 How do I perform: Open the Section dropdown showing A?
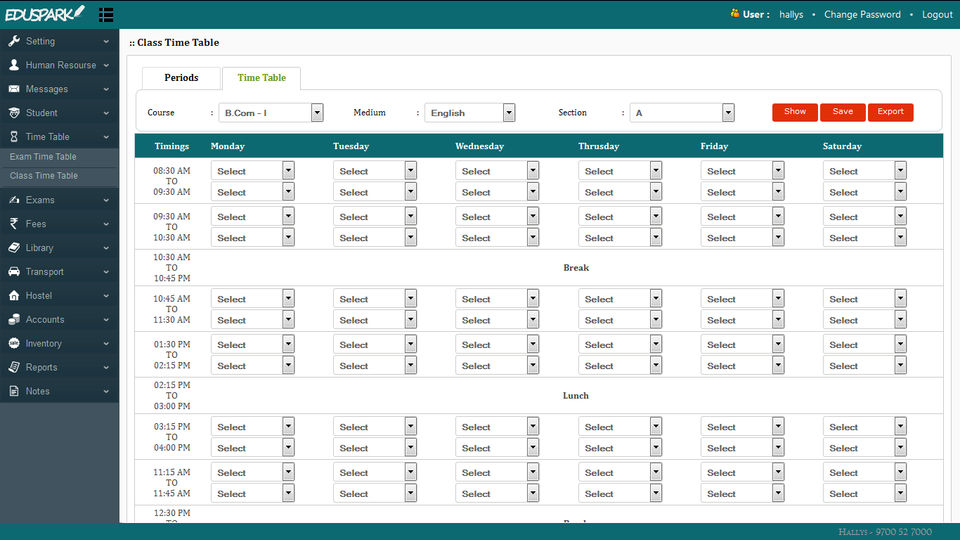pyautogui.click(x=682, y=113)
